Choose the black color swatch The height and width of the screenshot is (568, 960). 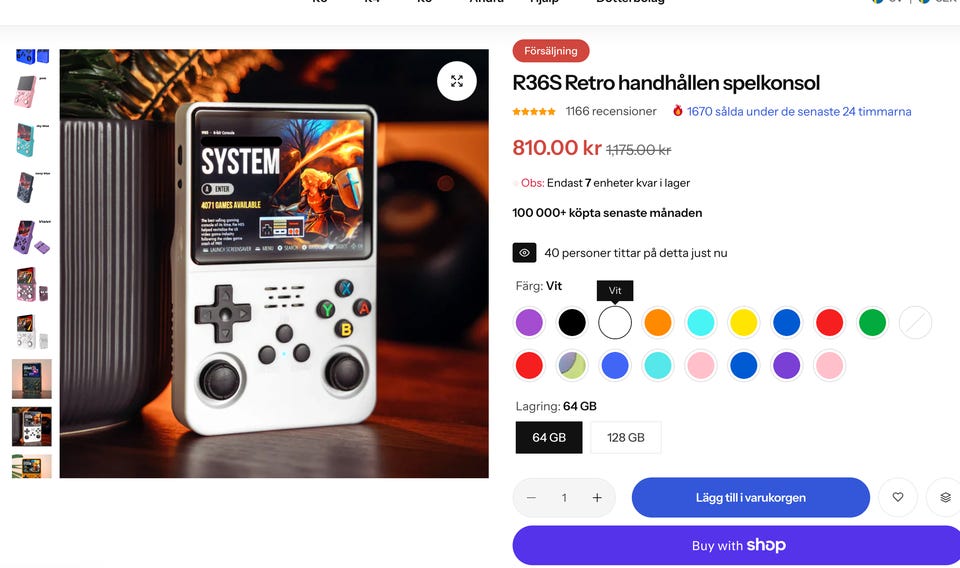point(572,323)
